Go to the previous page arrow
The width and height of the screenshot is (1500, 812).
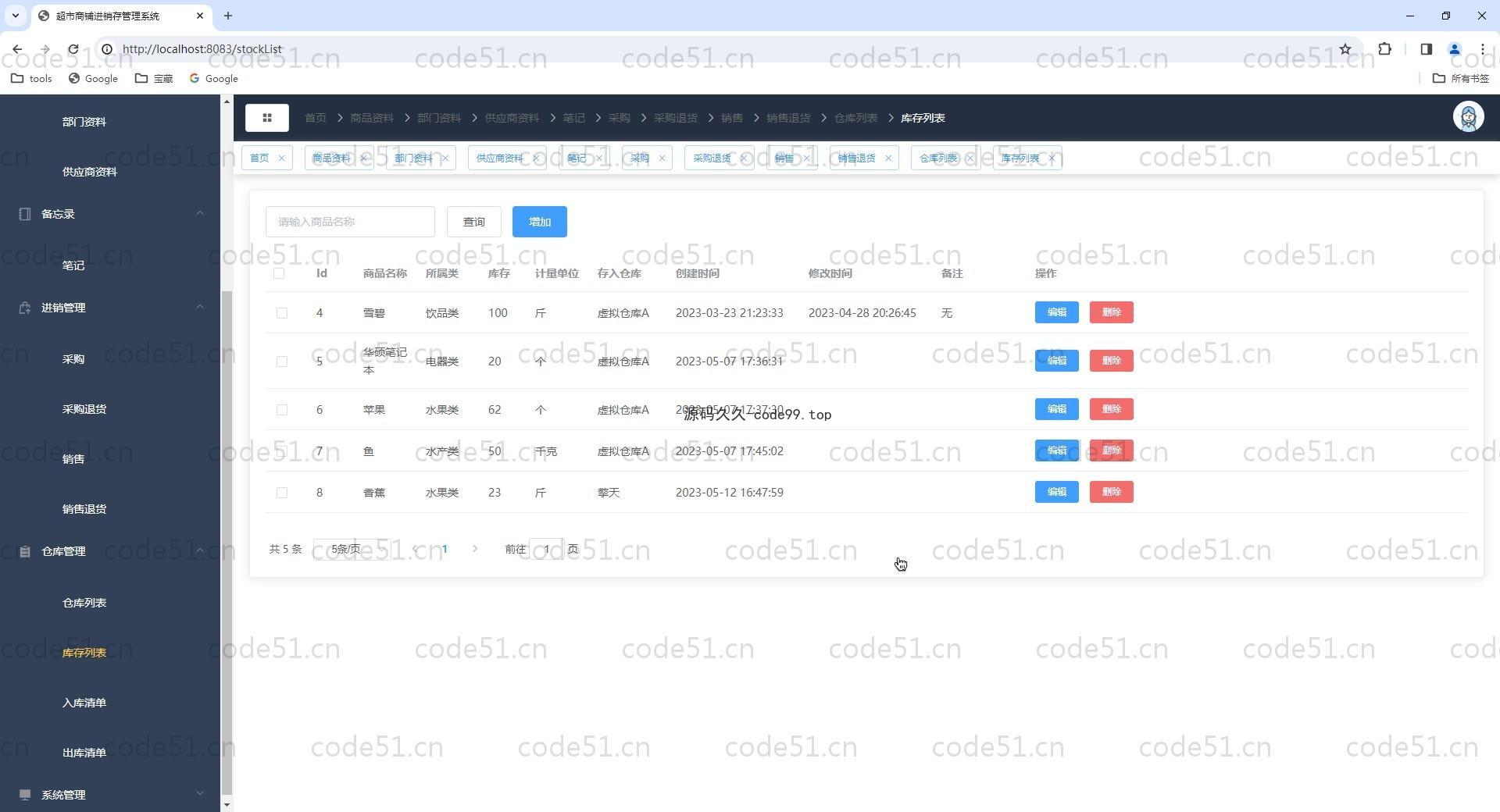(416, 549)
